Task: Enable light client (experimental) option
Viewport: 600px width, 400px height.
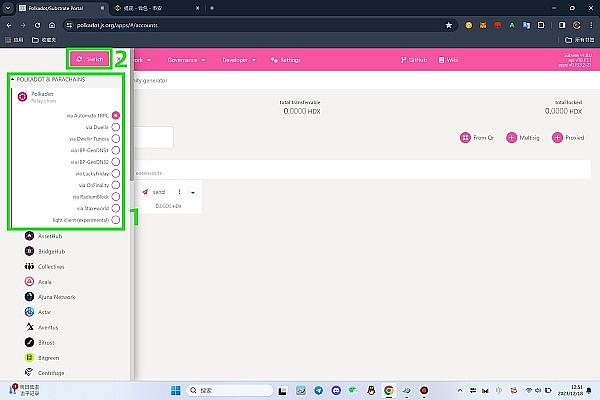Action: pyautogui.click(x=116, y=220)
